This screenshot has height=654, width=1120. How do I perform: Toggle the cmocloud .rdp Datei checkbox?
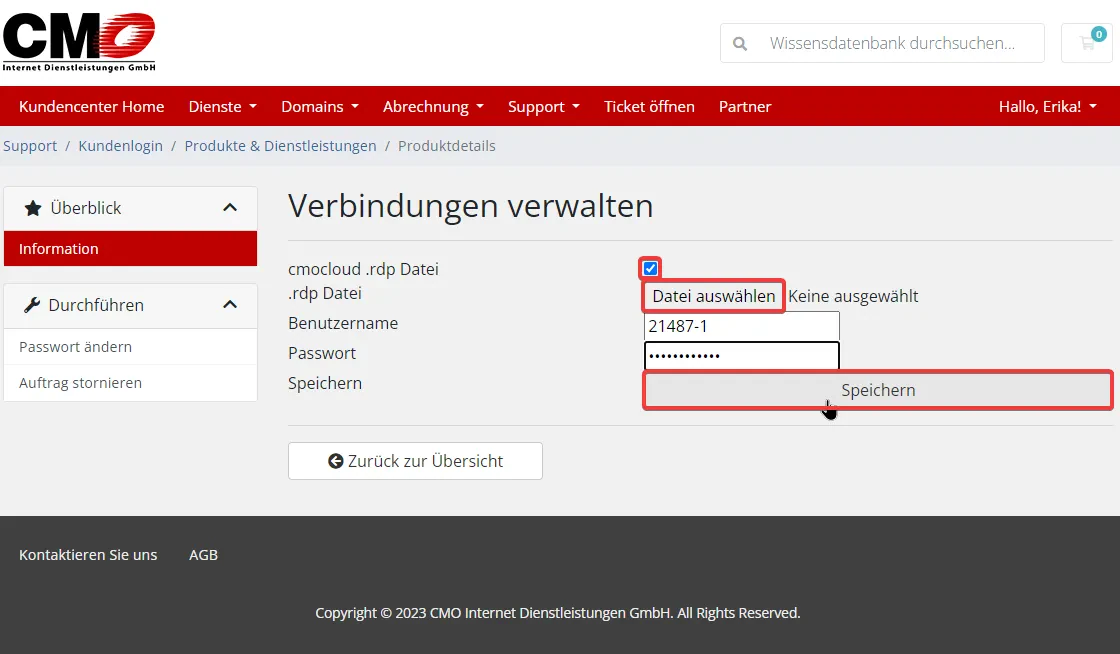click(650, 268)
